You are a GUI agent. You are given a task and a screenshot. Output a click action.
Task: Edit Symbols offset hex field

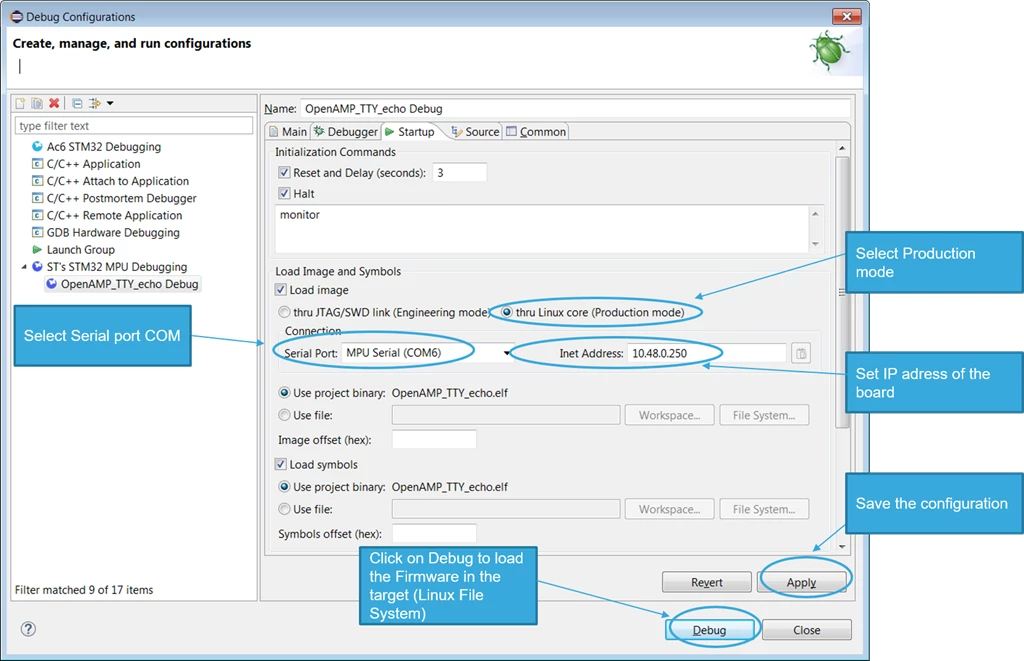click(x=434, y=534)
